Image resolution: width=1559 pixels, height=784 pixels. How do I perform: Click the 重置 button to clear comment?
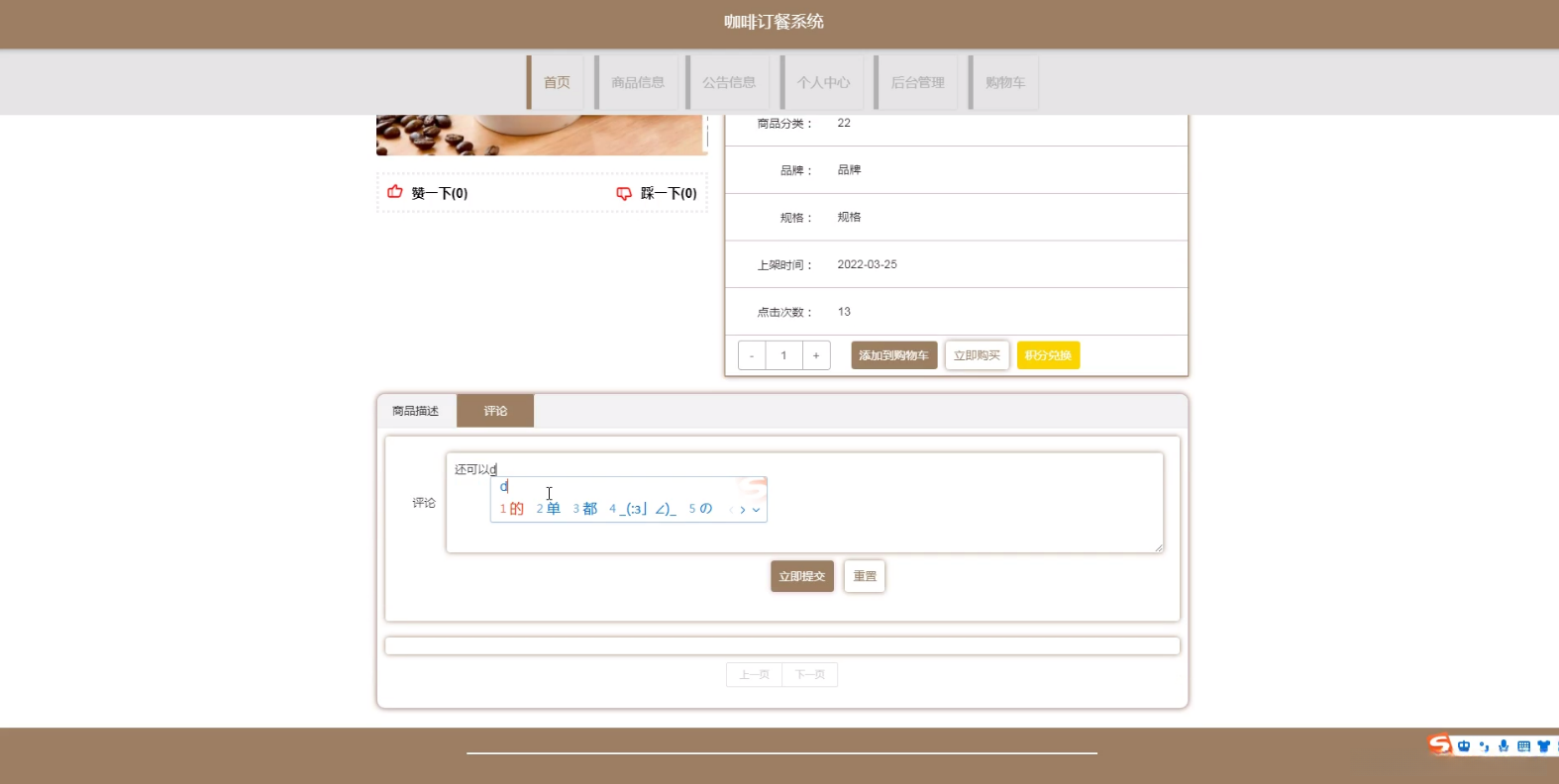865,576
